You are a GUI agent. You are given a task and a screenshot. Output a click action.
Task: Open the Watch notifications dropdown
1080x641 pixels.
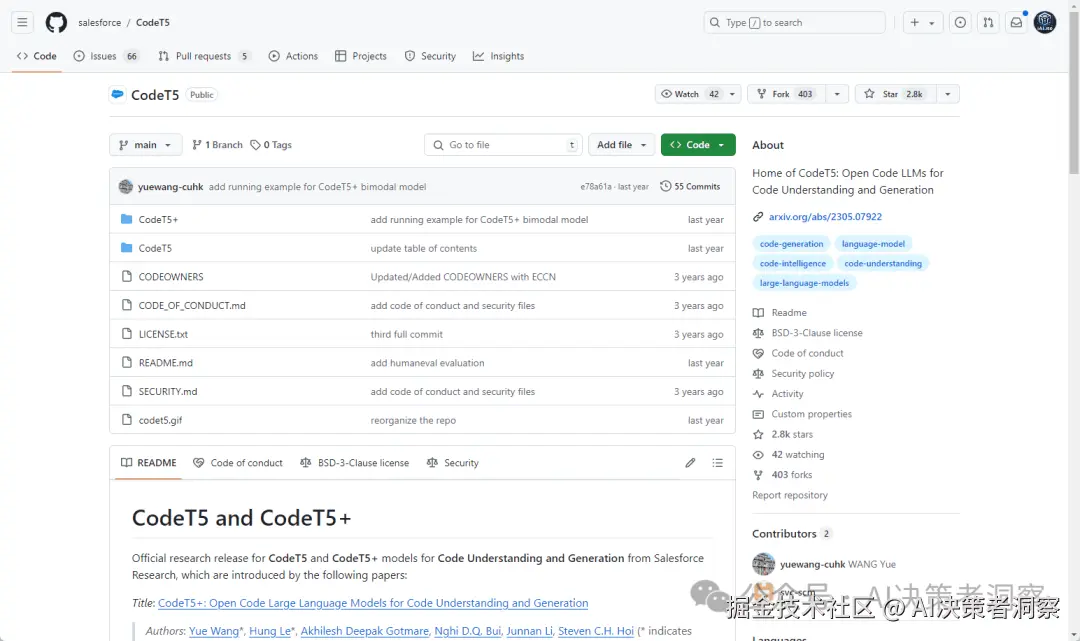pos(698,94)
